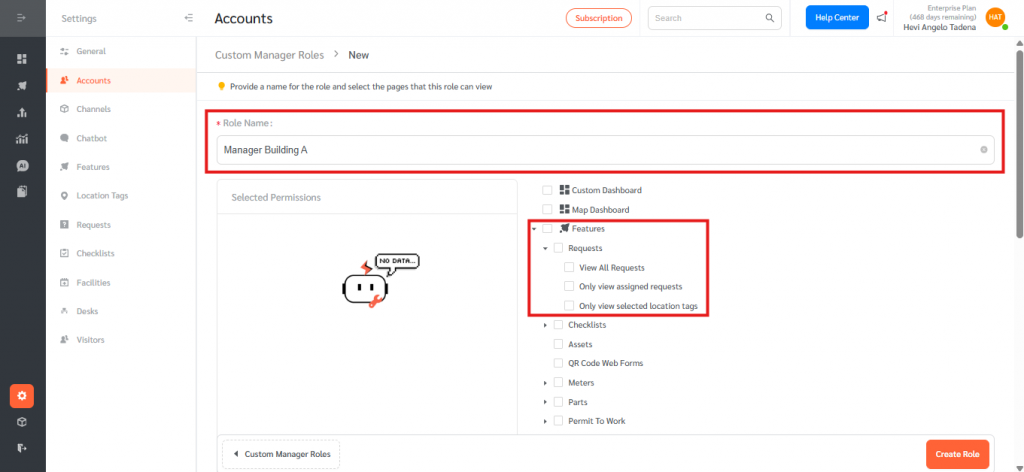The width and height of the screenshot is (1024, 472).
Task: Collapse the Settings sidebar panel icon
Action: 189,18
